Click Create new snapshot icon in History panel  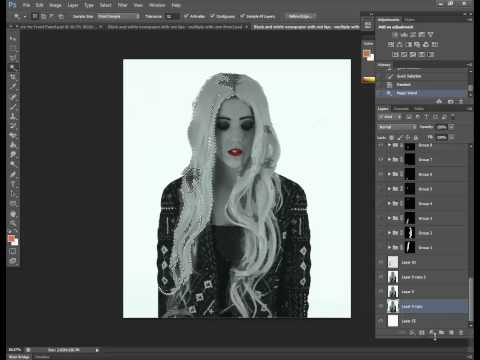pos(451,101)
